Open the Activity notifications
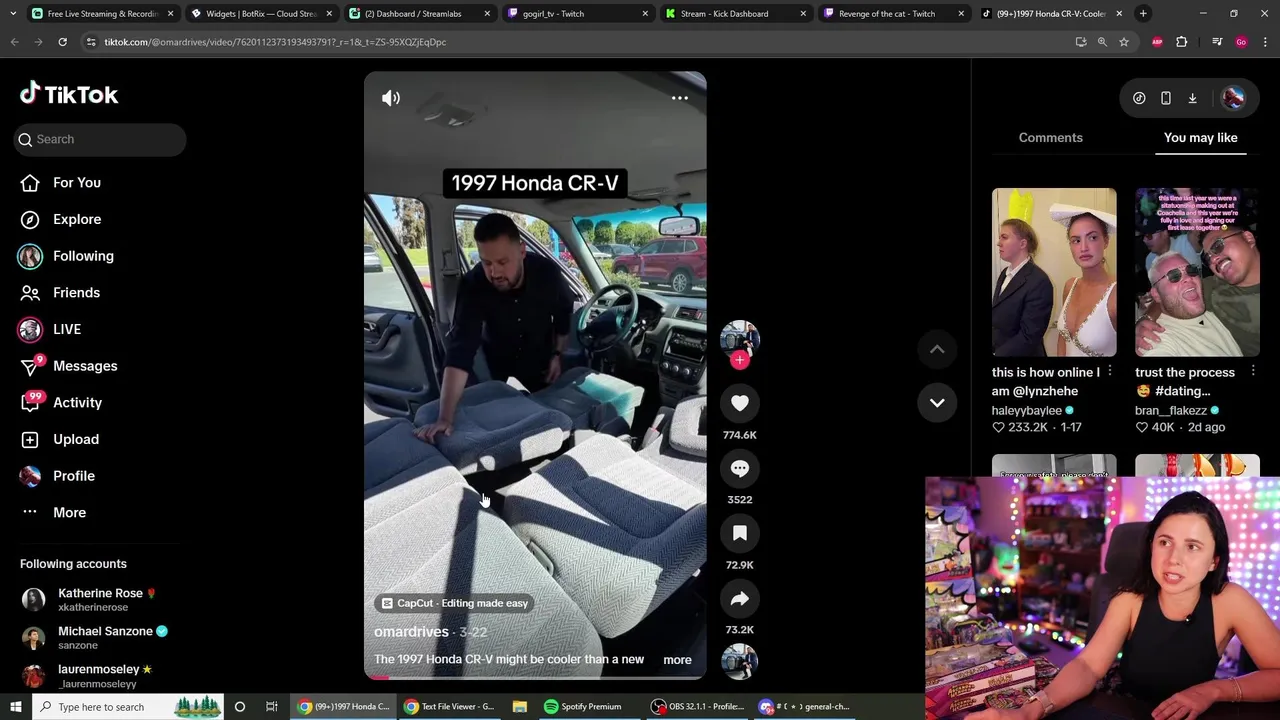The width and height of the screenshot is (1280, 720). [77, 402]
